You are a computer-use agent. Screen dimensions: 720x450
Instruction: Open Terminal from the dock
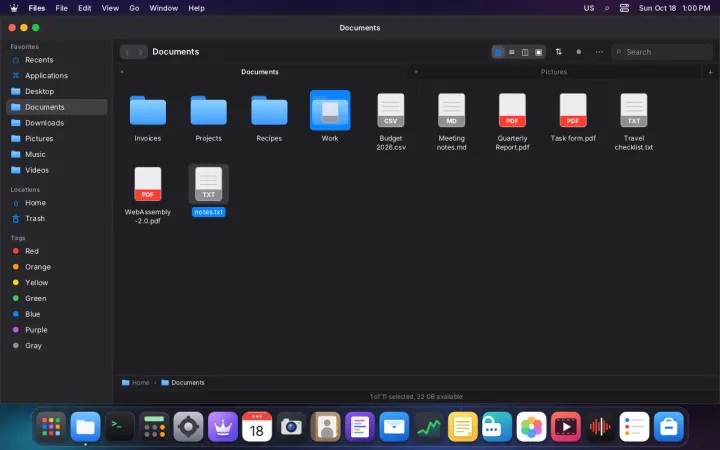click(x=120, y=427)
